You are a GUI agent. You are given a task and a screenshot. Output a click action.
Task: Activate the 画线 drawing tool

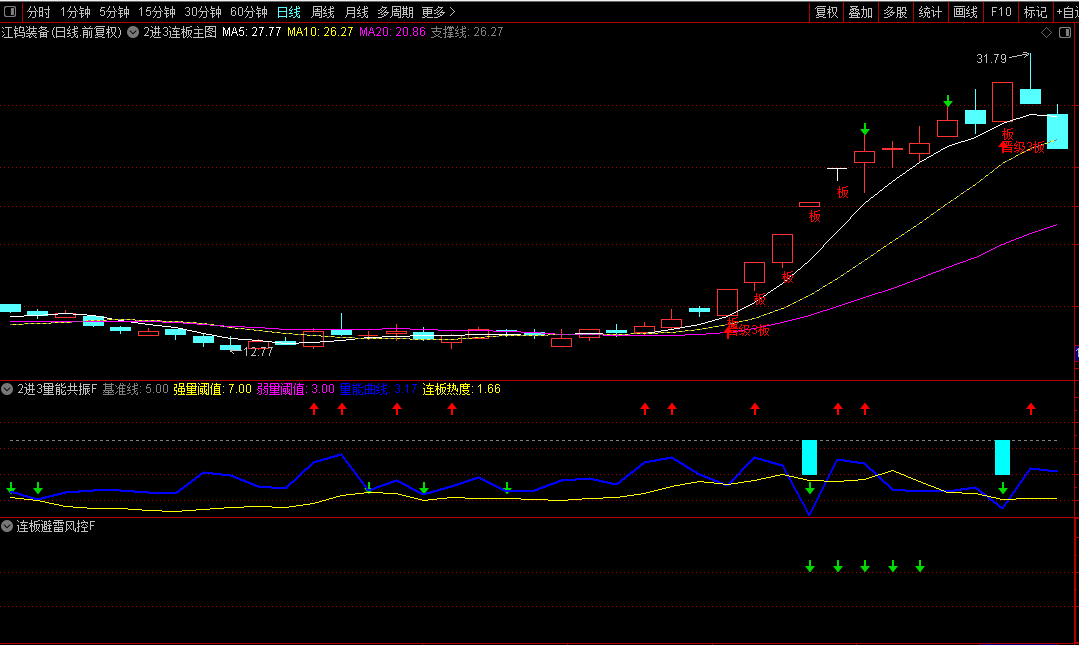pos(965,12)
